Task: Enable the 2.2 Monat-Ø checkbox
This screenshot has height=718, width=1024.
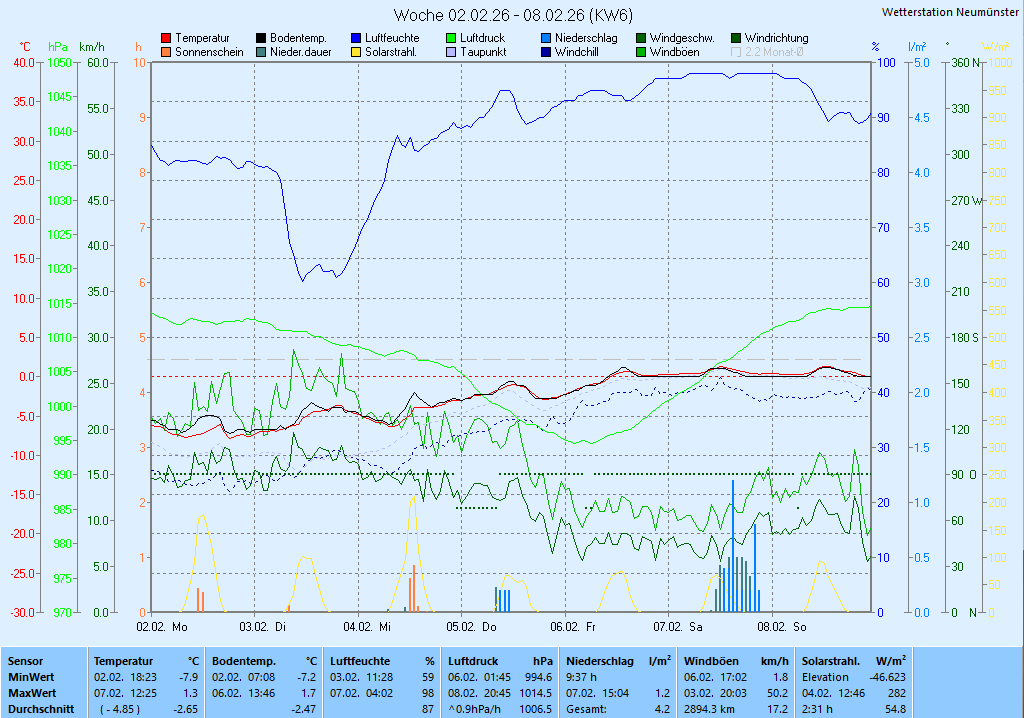Action: (736, 52)
